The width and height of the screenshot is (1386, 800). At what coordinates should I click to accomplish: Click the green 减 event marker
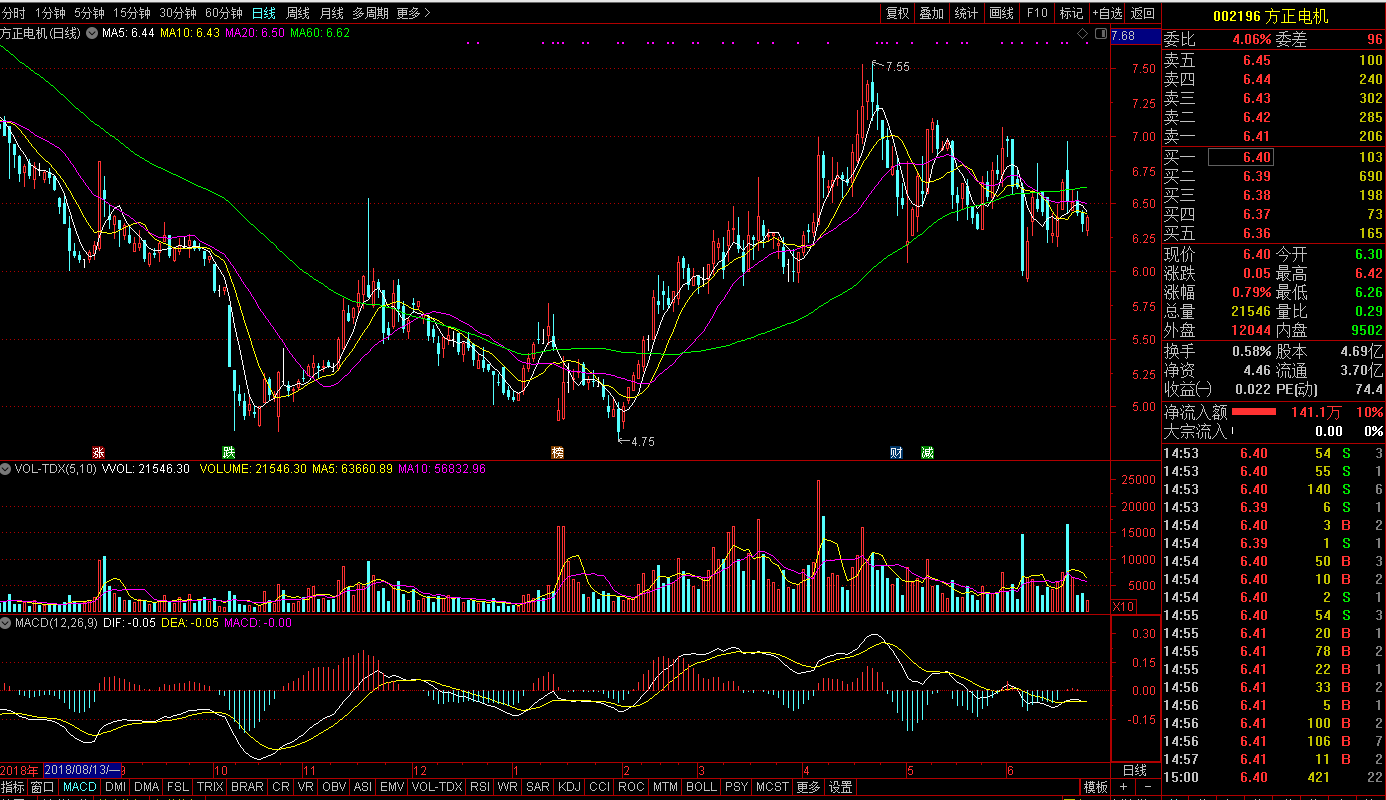point(927,452)
